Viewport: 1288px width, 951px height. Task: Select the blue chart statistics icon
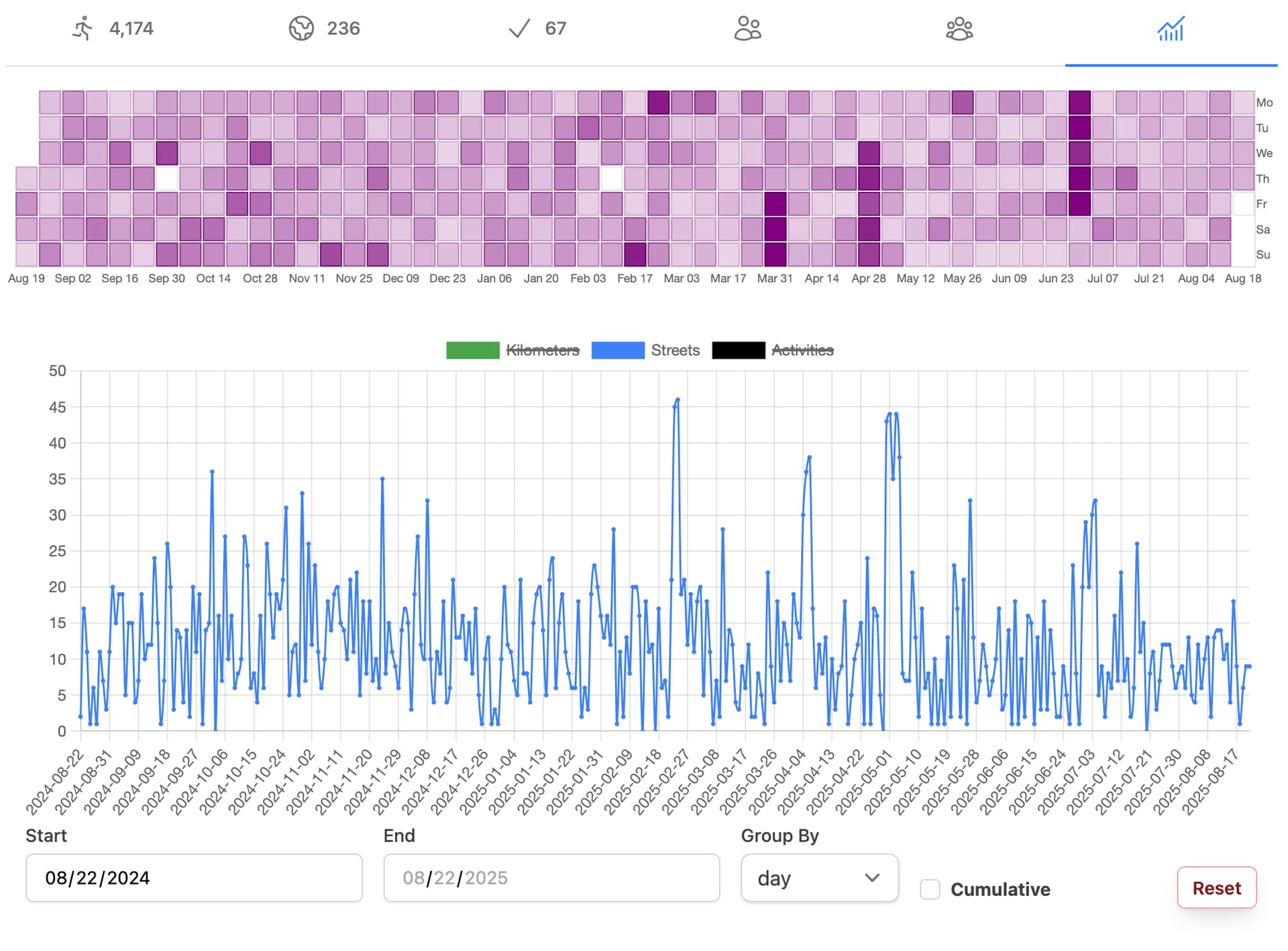(1171, 30)
